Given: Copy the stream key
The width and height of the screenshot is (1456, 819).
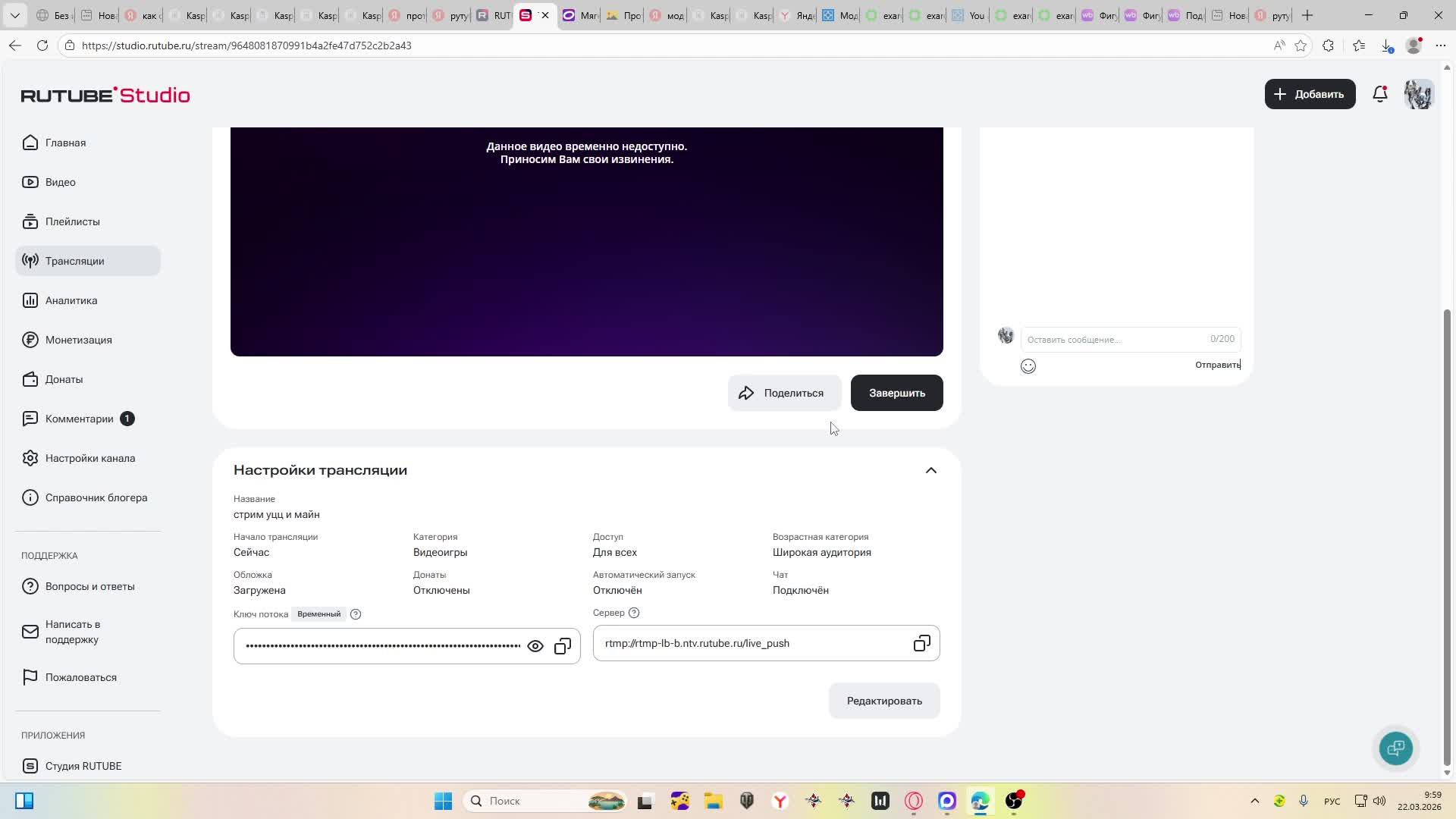Looking at the screenshot, I should [563, 646].
